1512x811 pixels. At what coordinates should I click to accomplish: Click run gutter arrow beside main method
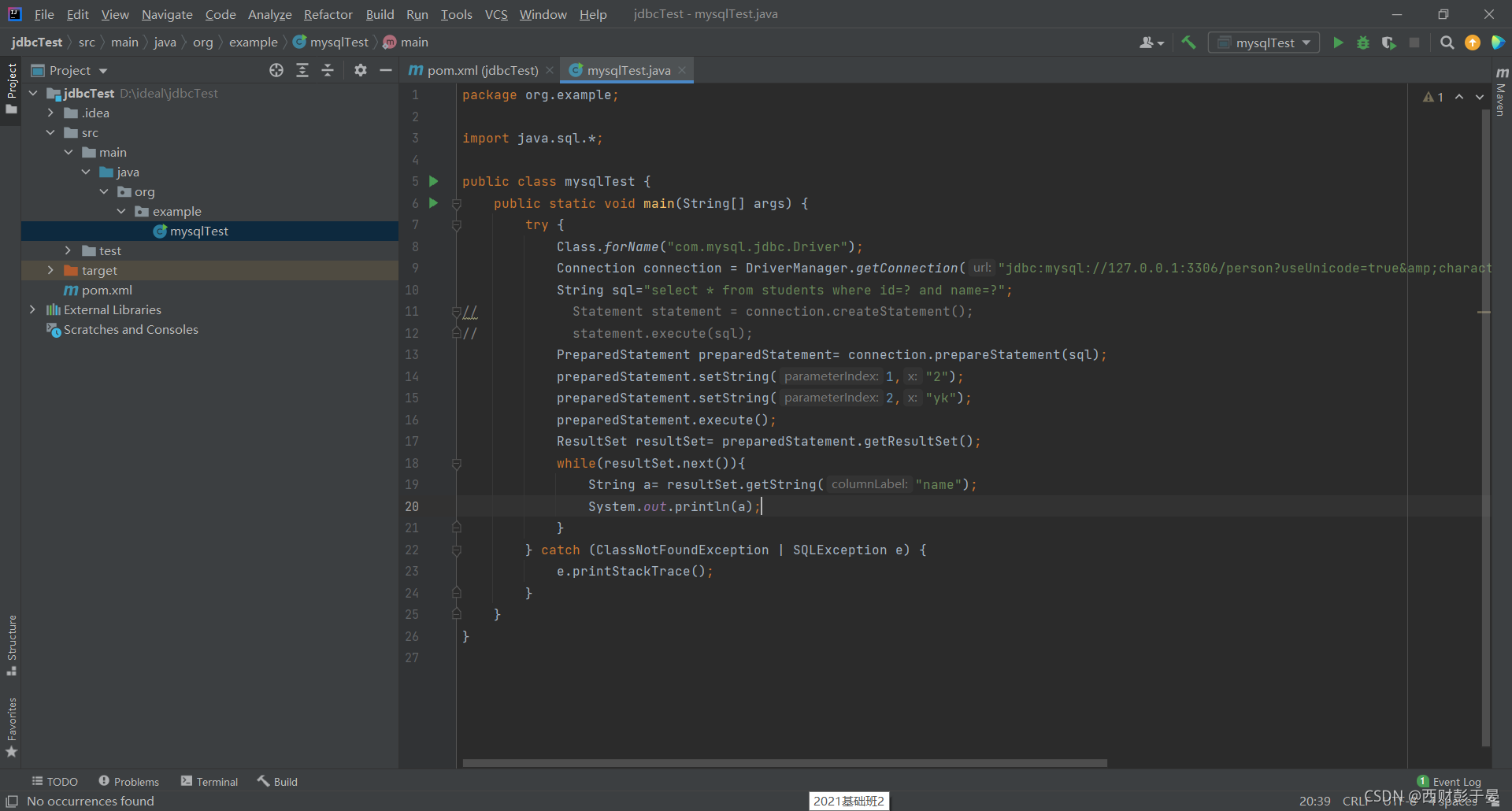point(433,203)
